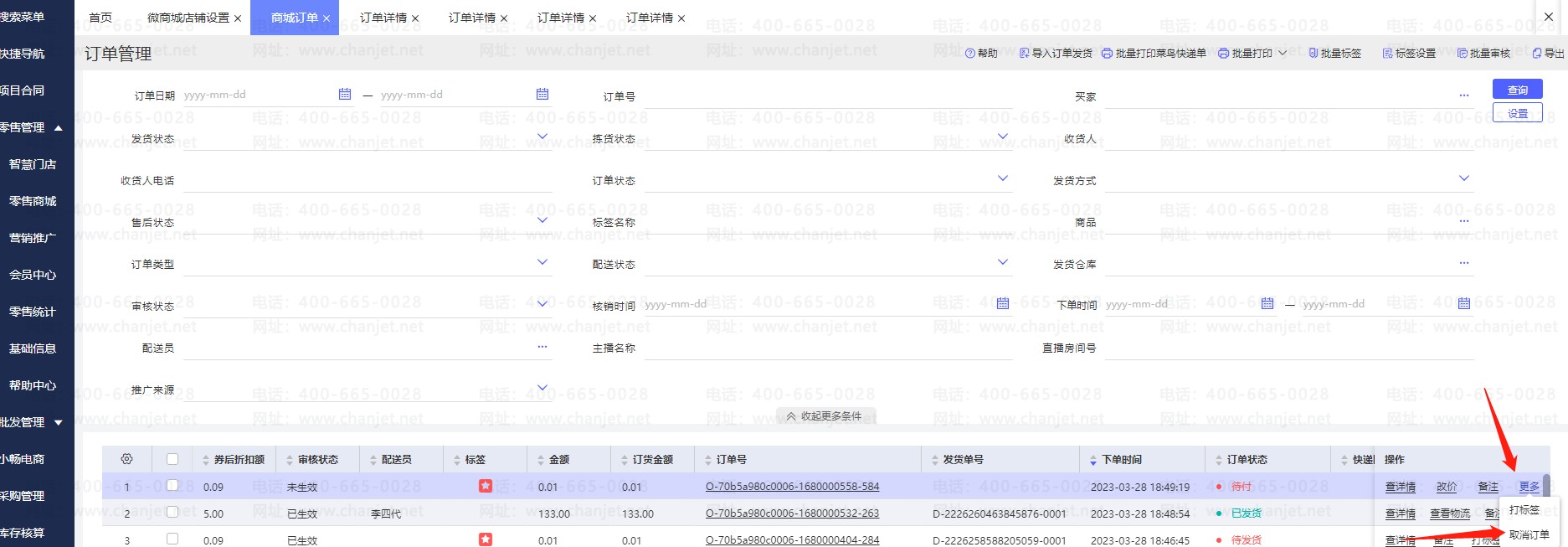The image size is (1568, 547).
Task: Check the checkbox for order row 1
Action: 172,485
